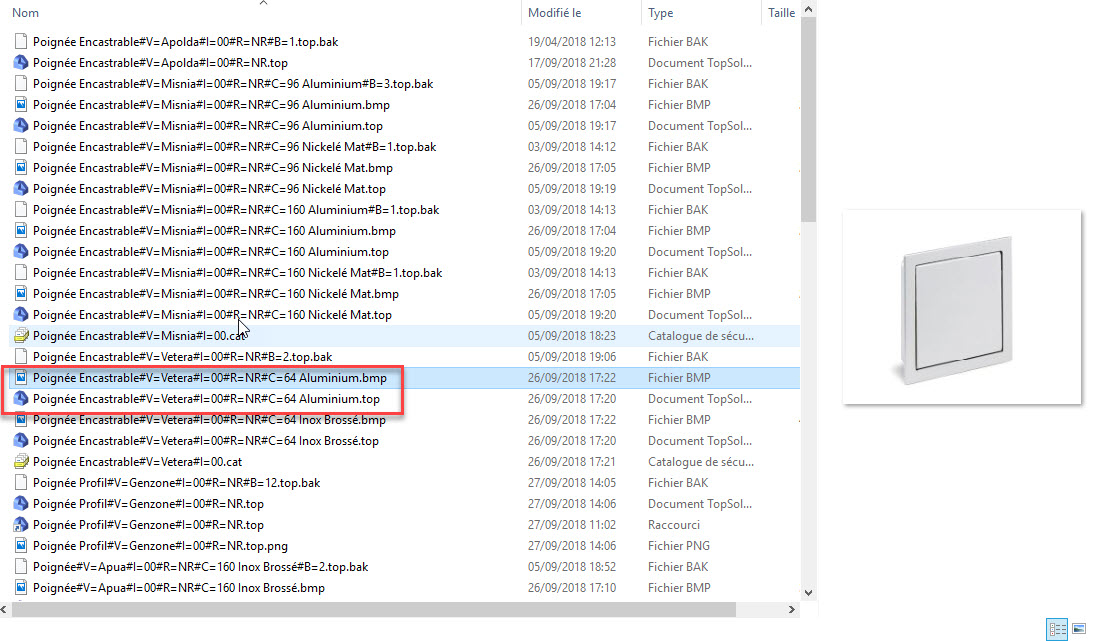
Task: Click BMP icon of Misnia C=96 Aluminium.bmp
Action: point(21,105)
